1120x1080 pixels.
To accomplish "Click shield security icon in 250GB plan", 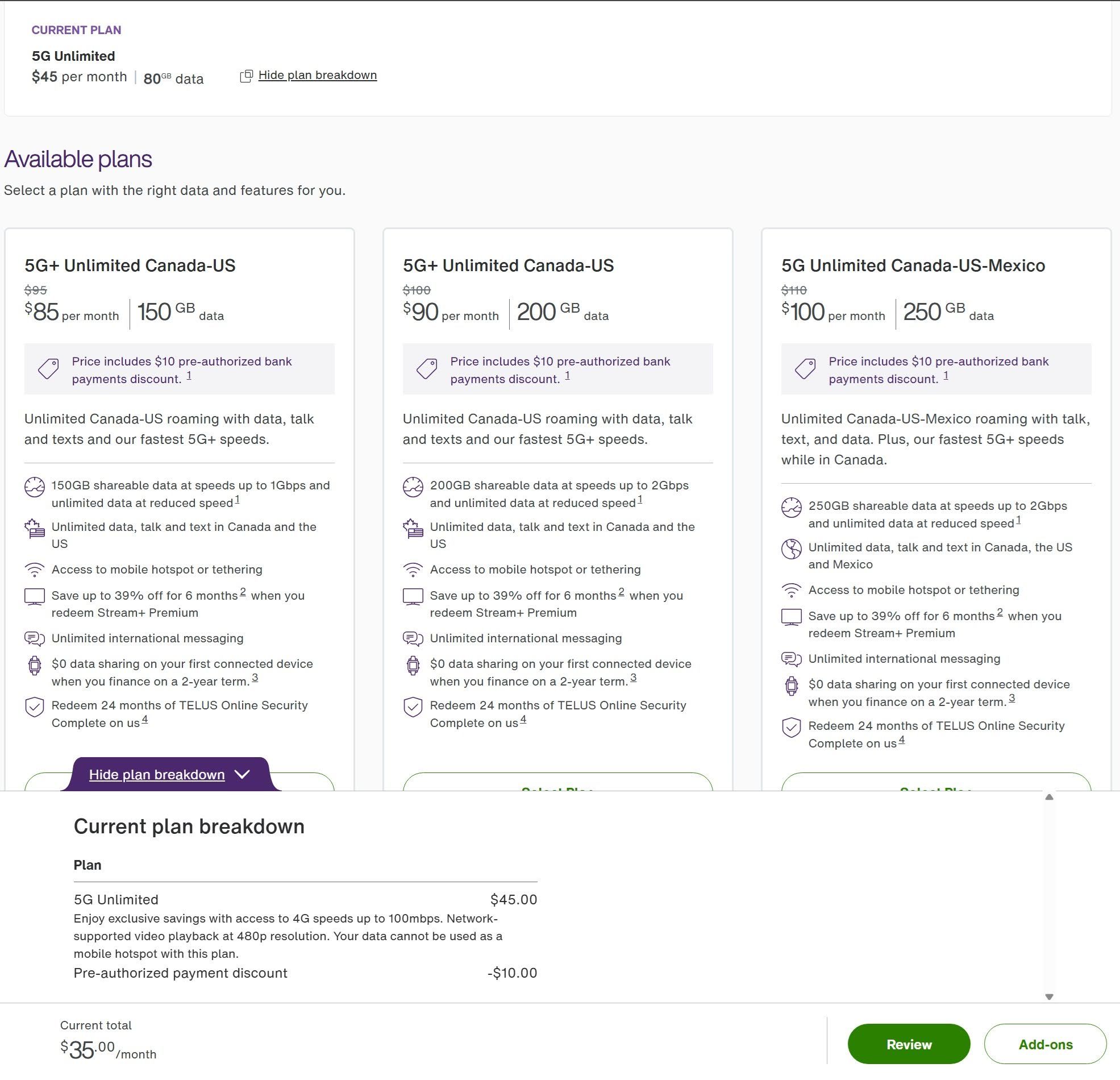I will click(x=791, y=728).
